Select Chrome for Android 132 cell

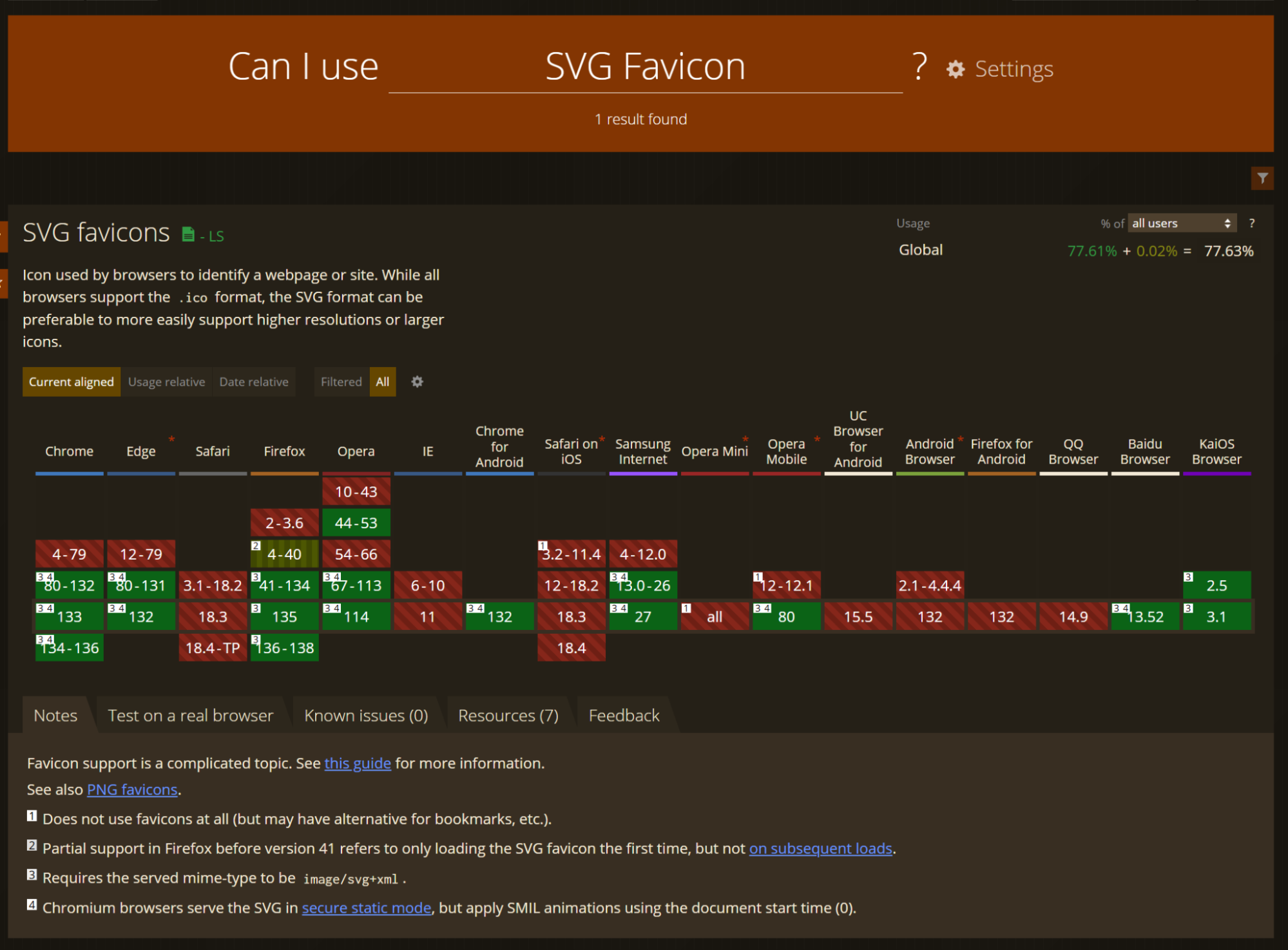click(x=499, y=617)
